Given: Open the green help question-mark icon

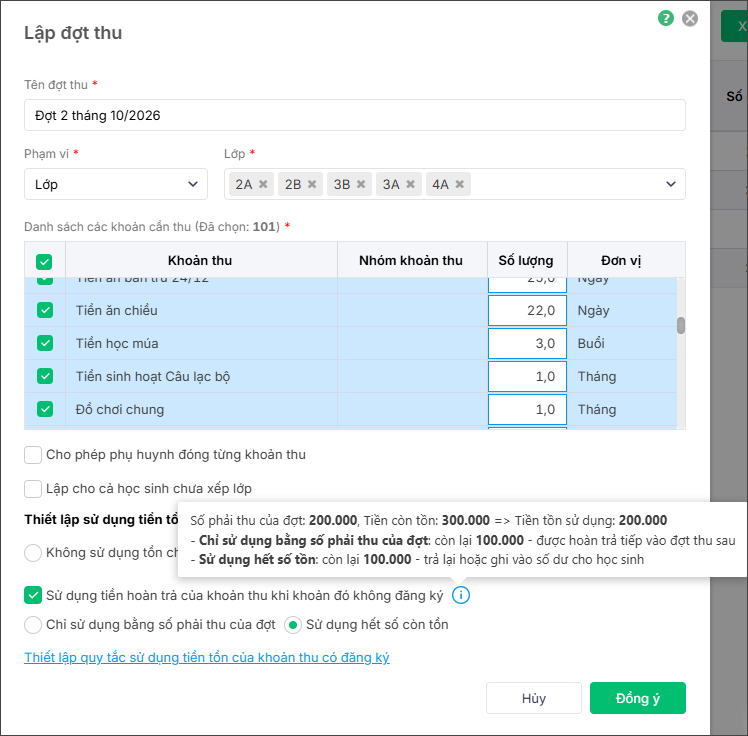Looking at the screenshot, I should [665, 19].
